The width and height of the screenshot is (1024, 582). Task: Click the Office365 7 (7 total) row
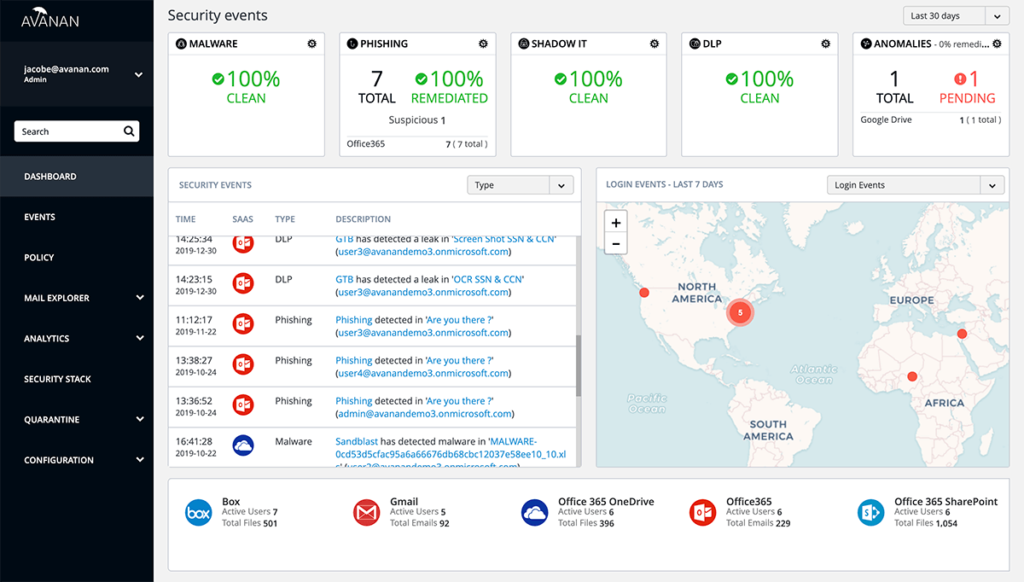click(x=417, y=144)
